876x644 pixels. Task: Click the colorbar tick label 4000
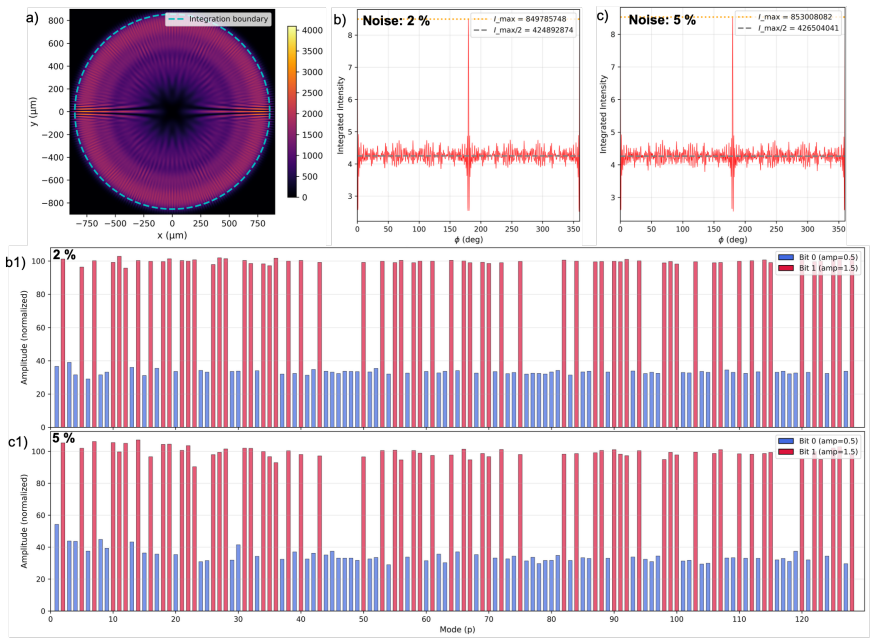(x=312, y=30)
